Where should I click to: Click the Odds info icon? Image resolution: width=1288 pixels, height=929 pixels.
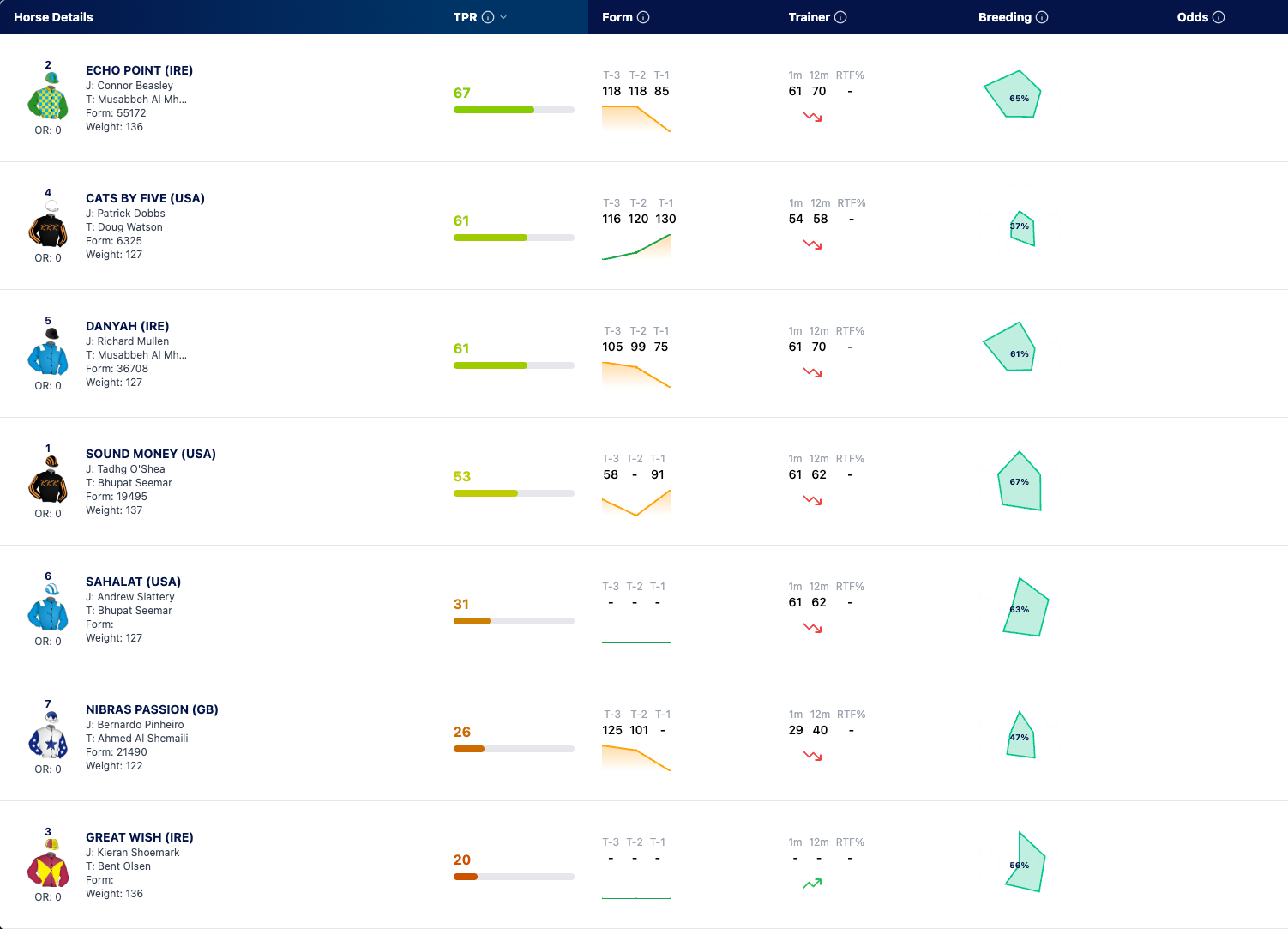pyautogui.click(x=1219, y=17)
